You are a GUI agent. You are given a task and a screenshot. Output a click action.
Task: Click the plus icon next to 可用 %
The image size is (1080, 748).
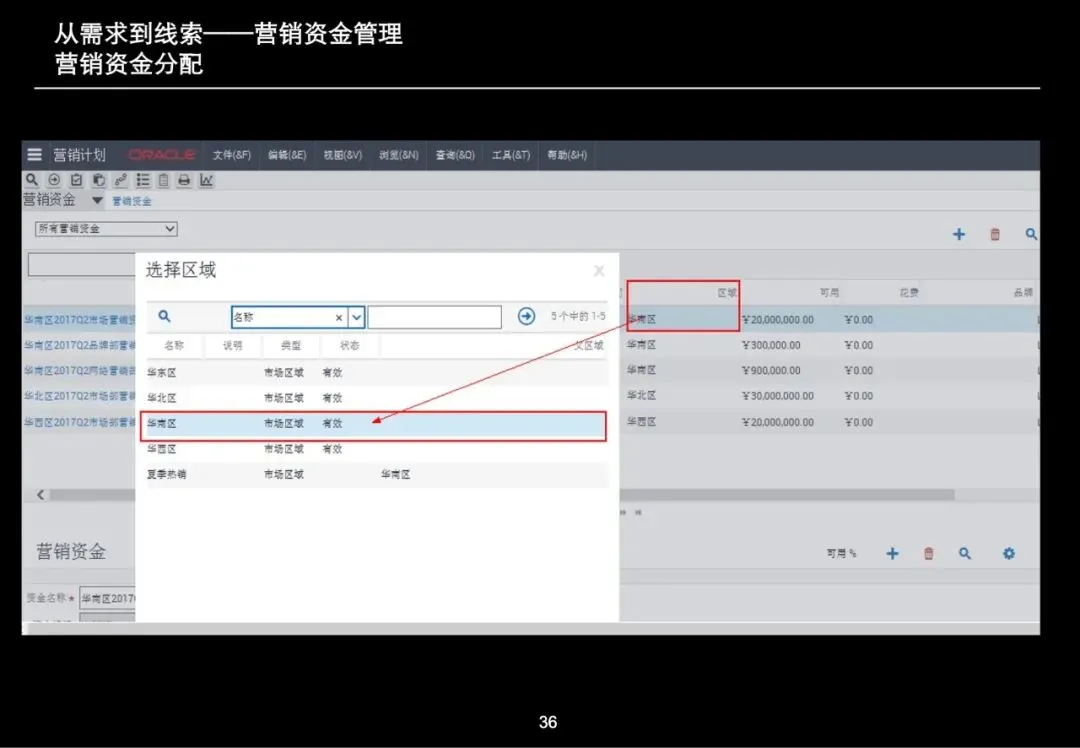[x=892, y=553]
